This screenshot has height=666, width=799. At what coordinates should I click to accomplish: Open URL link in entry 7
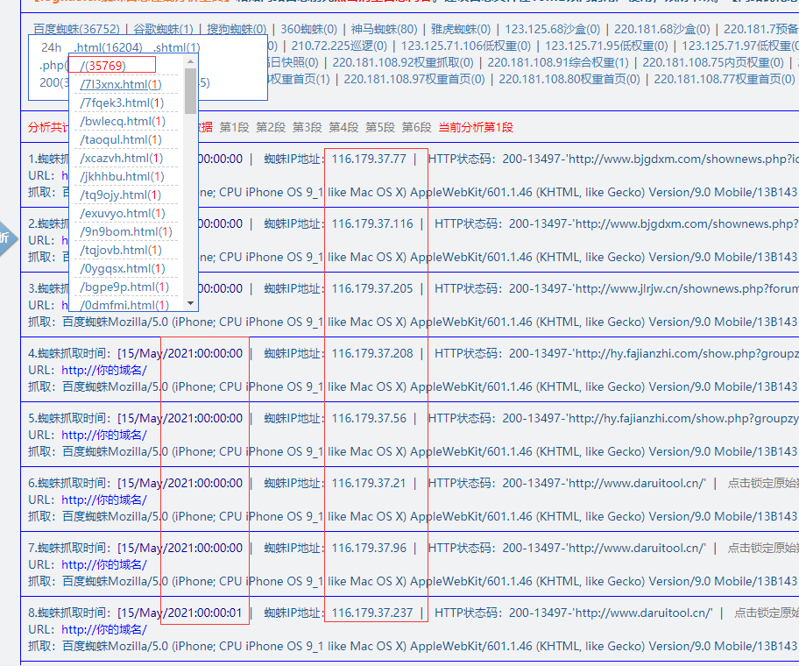pyautogui.click(x=104, y=565)
